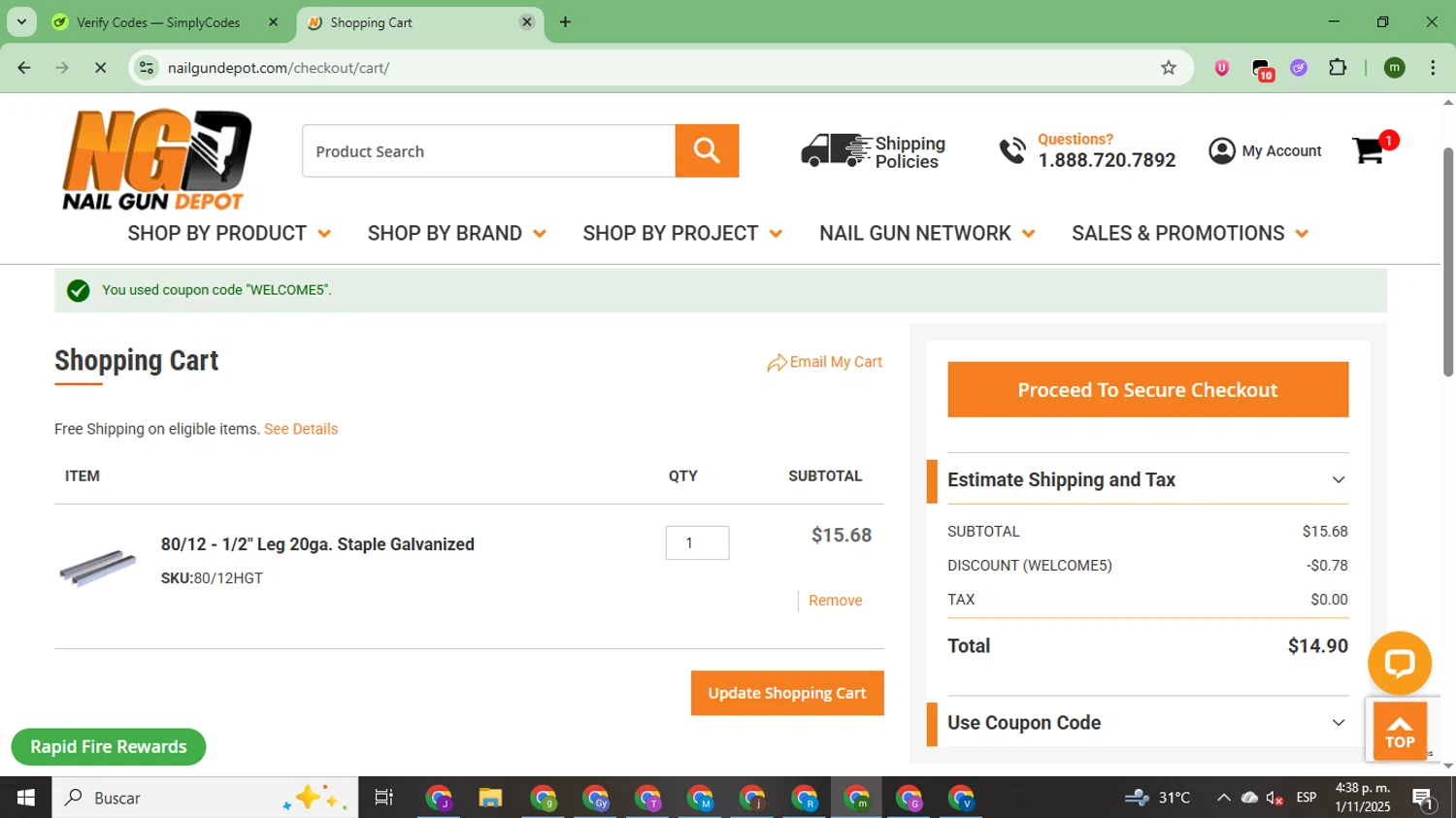Open Shop By Project menu
Screen dimensions: 1456x818
pos(682,234)
